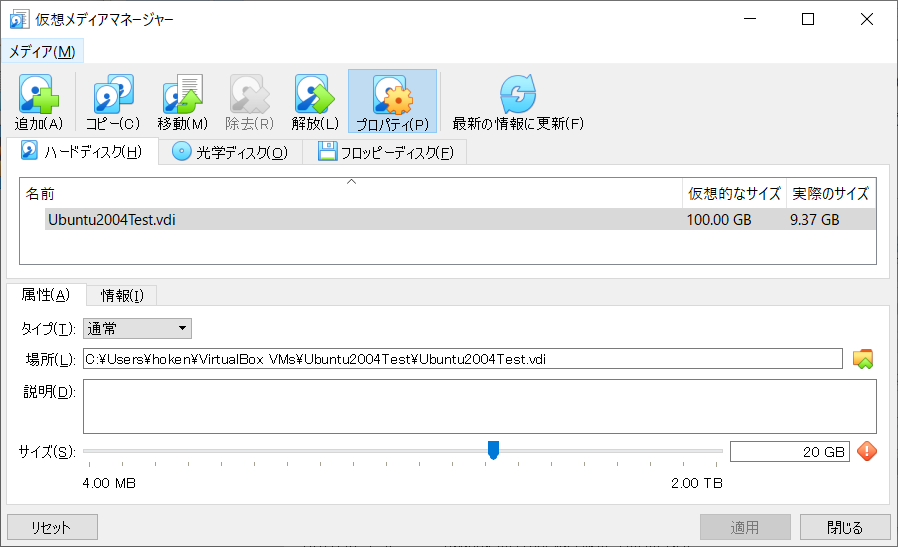Click the folder browse icon beside 場所 field
This screenshot has height=547, width=898.
(x=863, y=359)
